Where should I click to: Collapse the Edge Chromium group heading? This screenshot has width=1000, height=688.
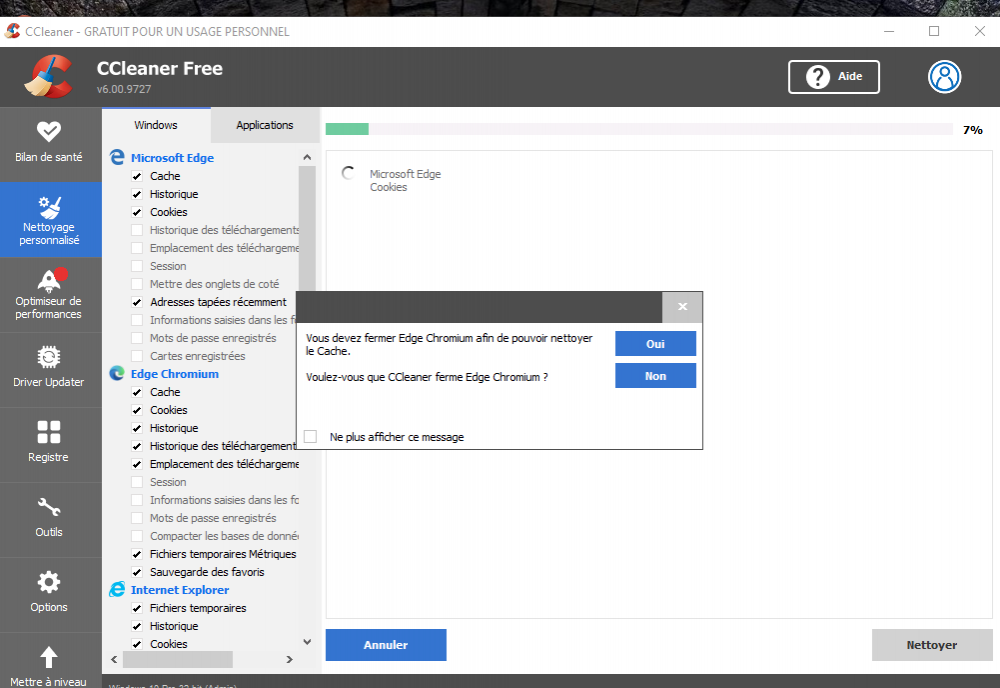click(175, 374)
